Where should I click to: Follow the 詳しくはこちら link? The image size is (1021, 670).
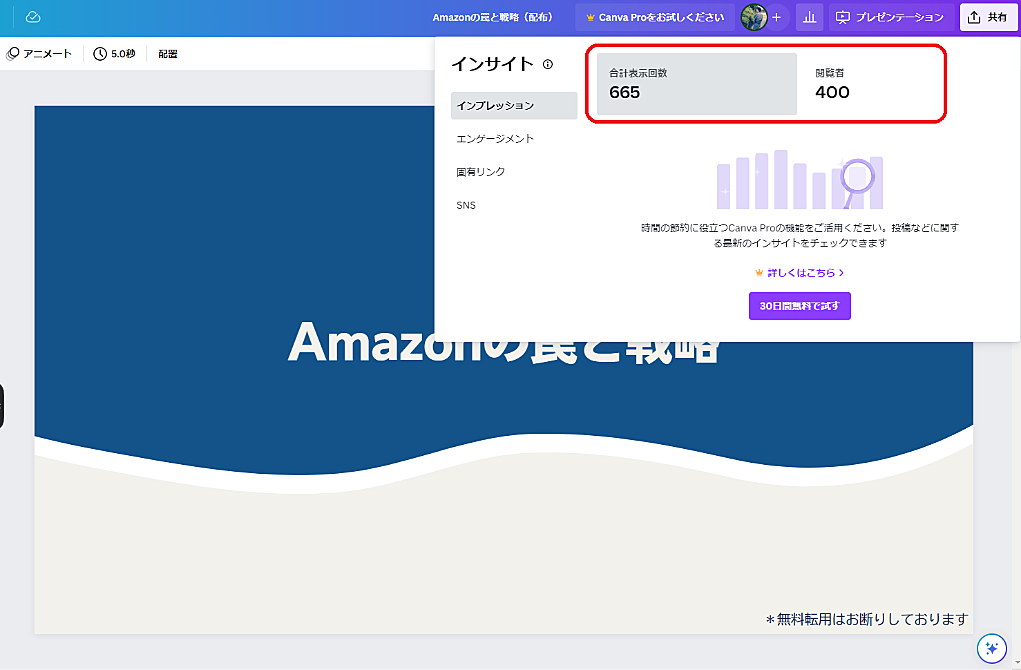point(800,273)
